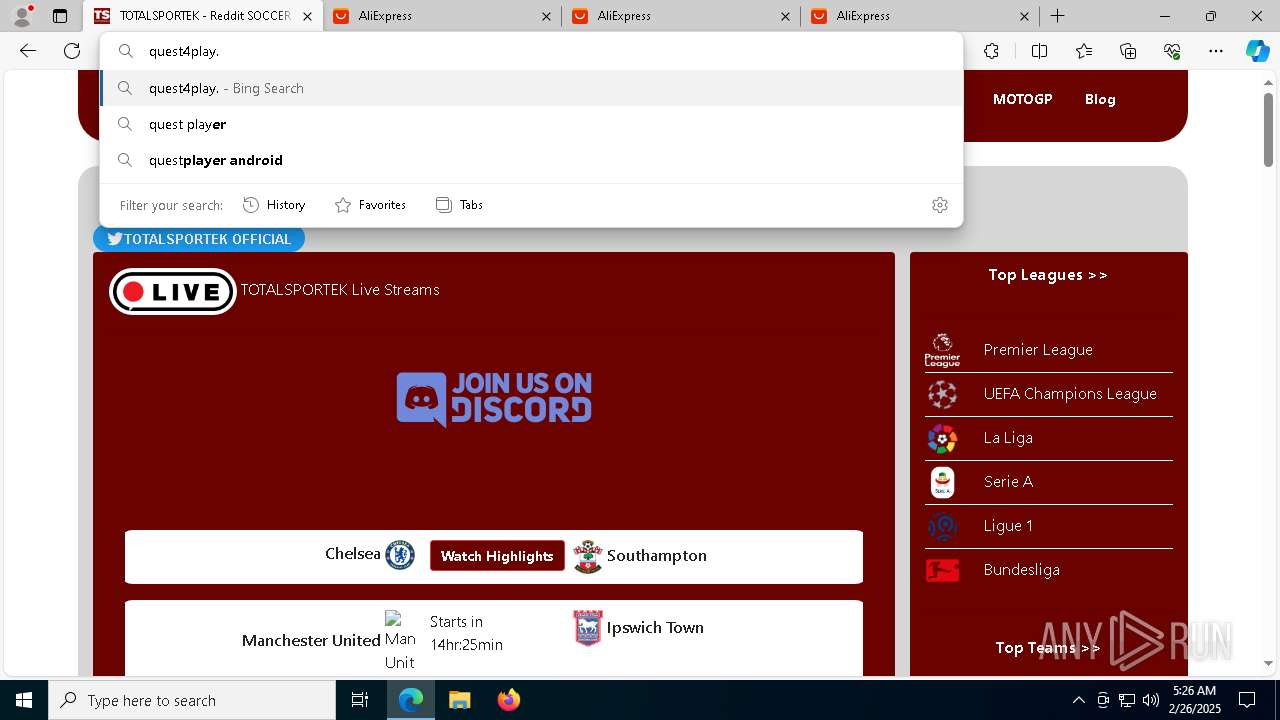The height and width of the screenshot is (720, 1280).
Task: Select 'quest4play. - Bing Search' suggestion
Action: tap(531, 88)
